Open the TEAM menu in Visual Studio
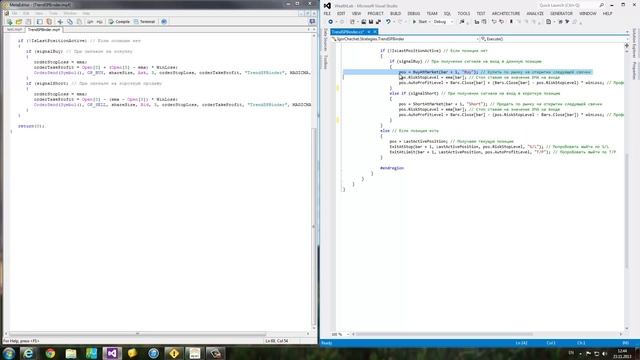Image resolution: width=640 pixels, height=360 pixels. (432, 13)
